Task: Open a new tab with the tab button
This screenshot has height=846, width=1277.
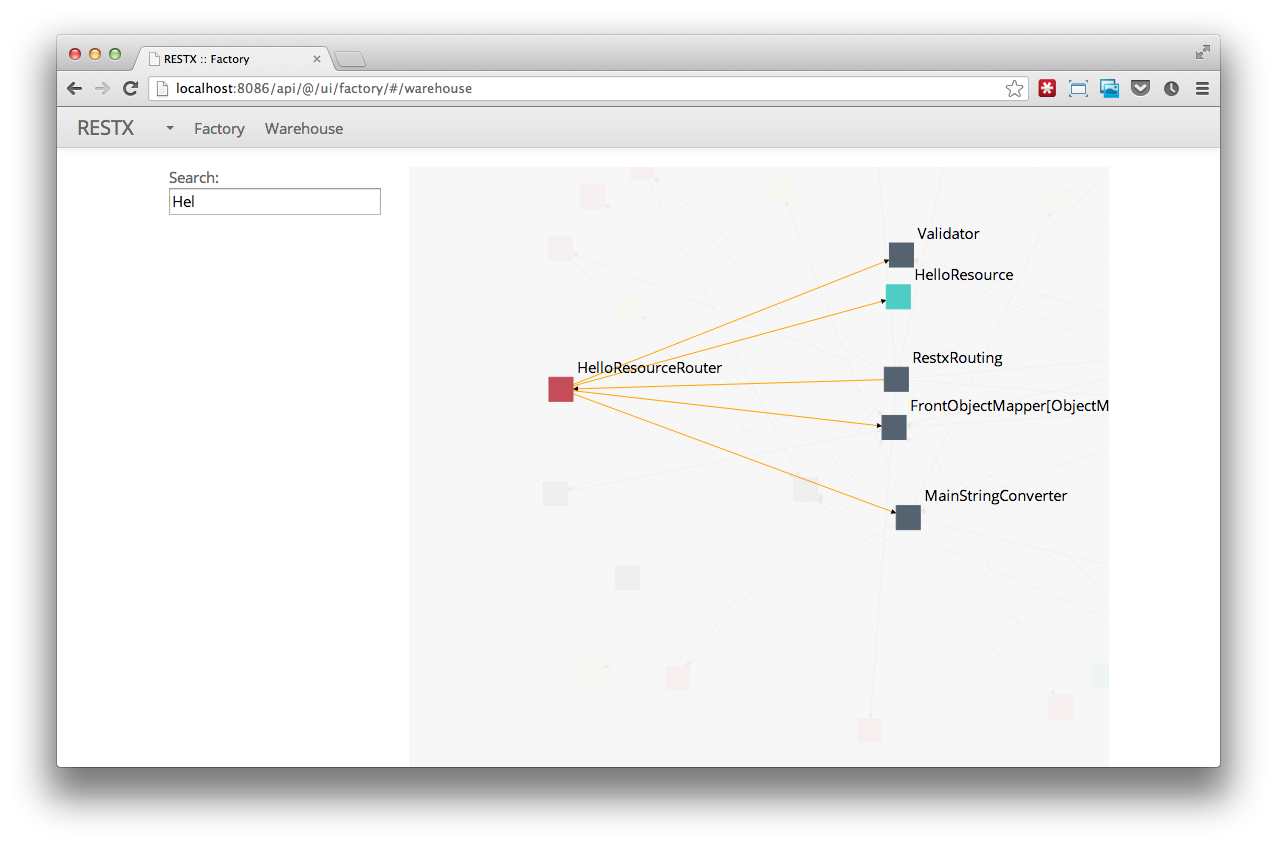Action: [349, 59]
